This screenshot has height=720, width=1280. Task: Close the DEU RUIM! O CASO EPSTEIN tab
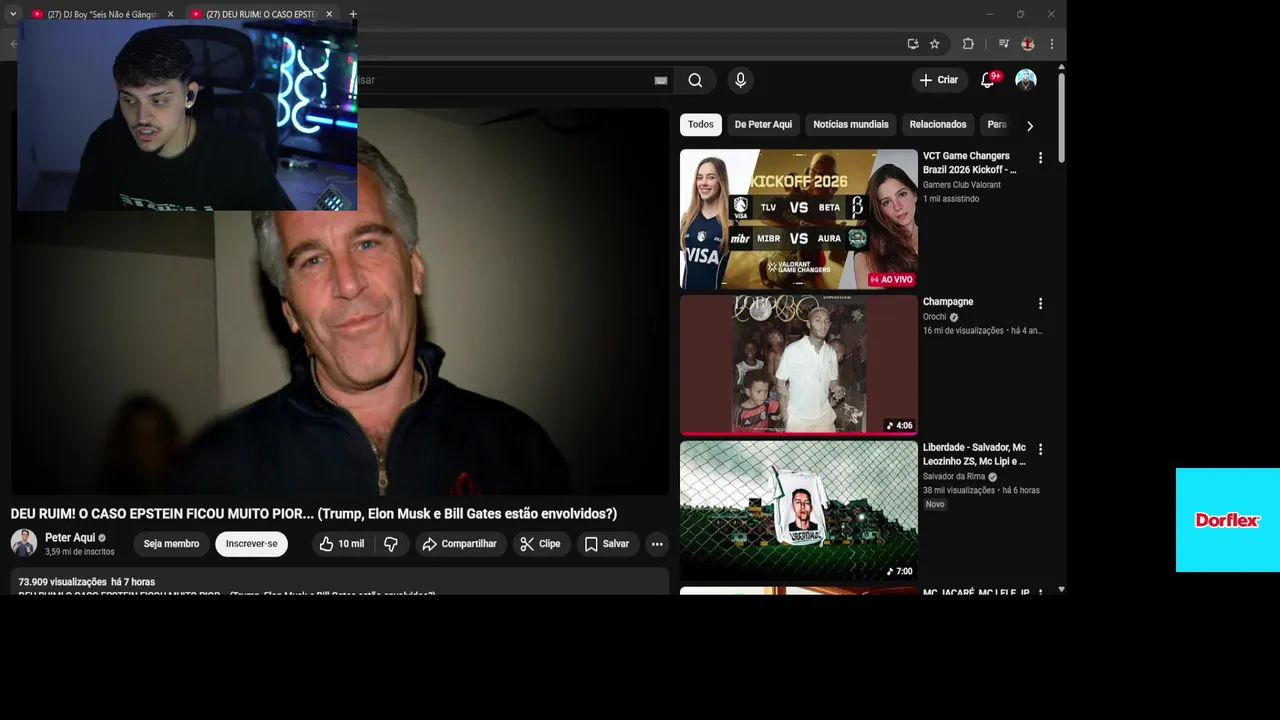[329, 14]
